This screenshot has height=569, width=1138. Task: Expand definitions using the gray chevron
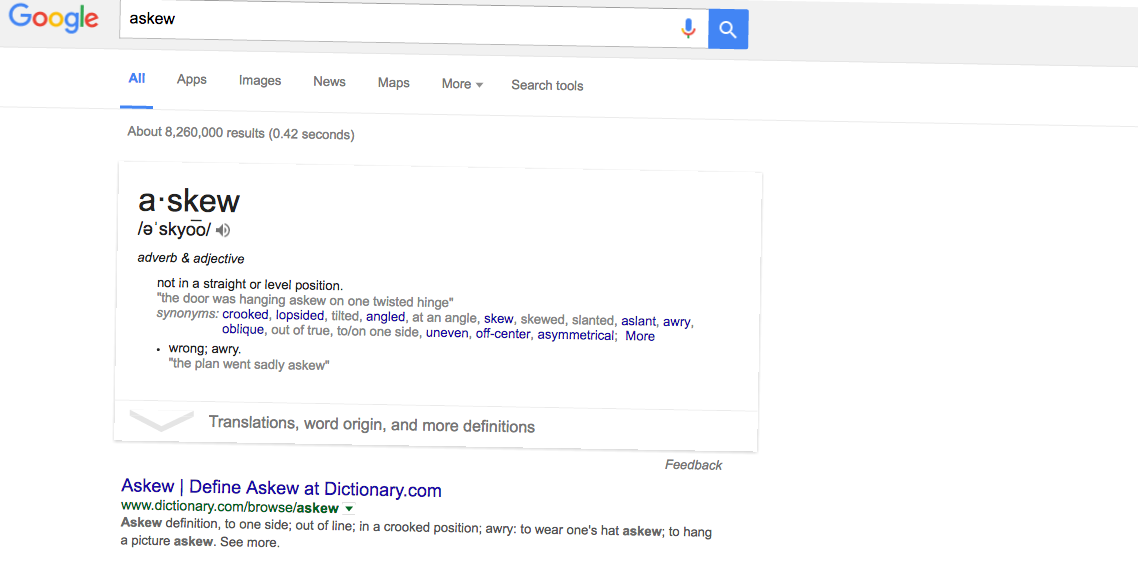tap(161, 420)
